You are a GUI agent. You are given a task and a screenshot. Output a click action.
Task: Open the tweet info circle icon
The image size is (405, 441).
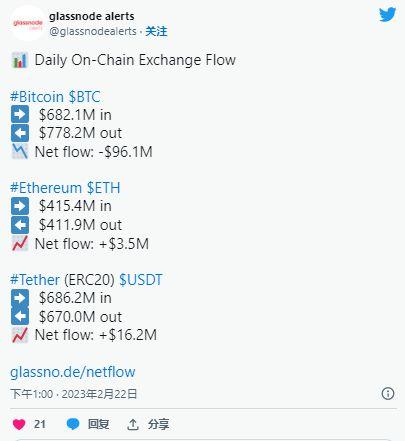pos(388,394)
